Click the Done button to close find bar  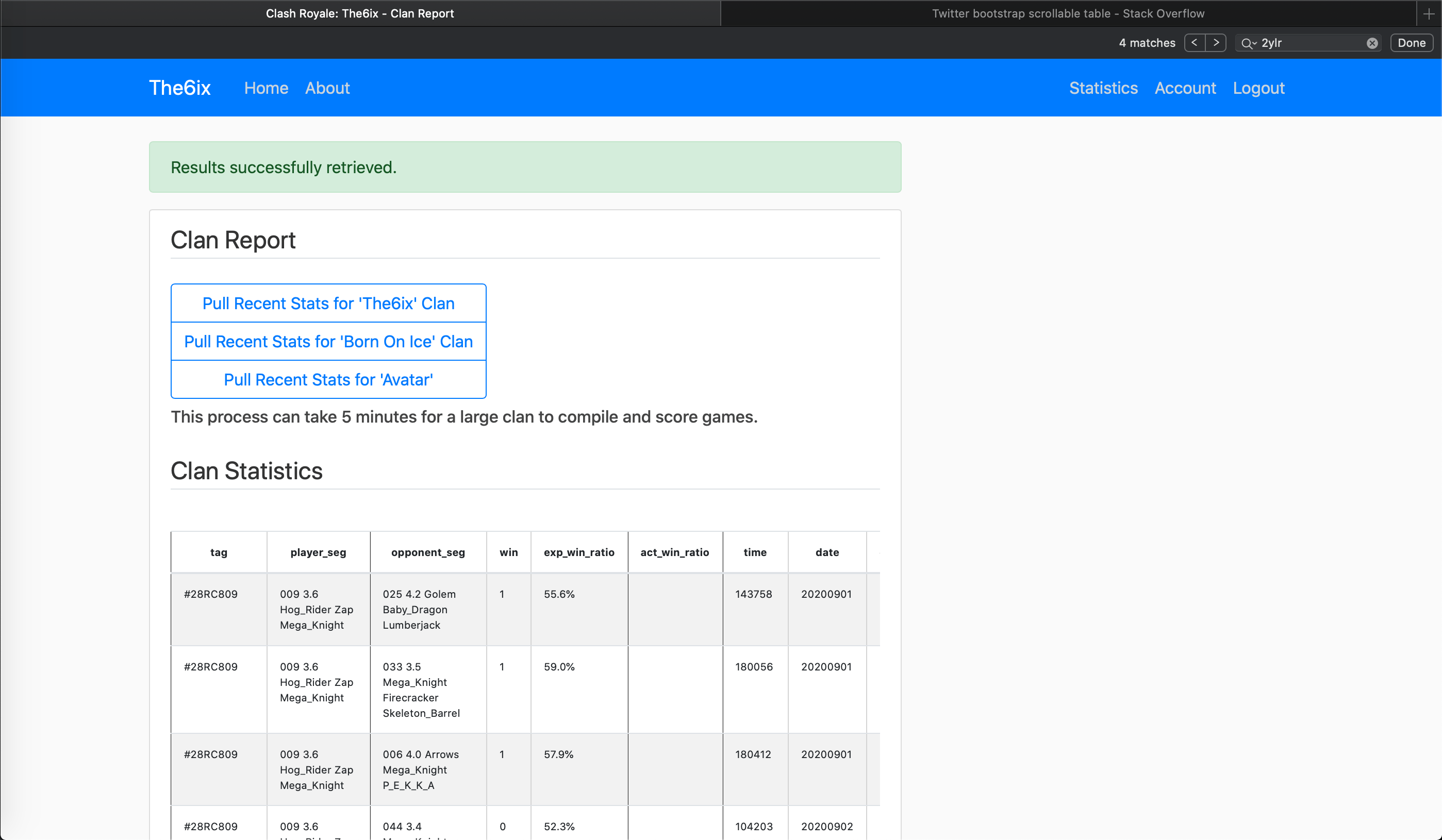pyautogui.click(x=1411, y=42)
